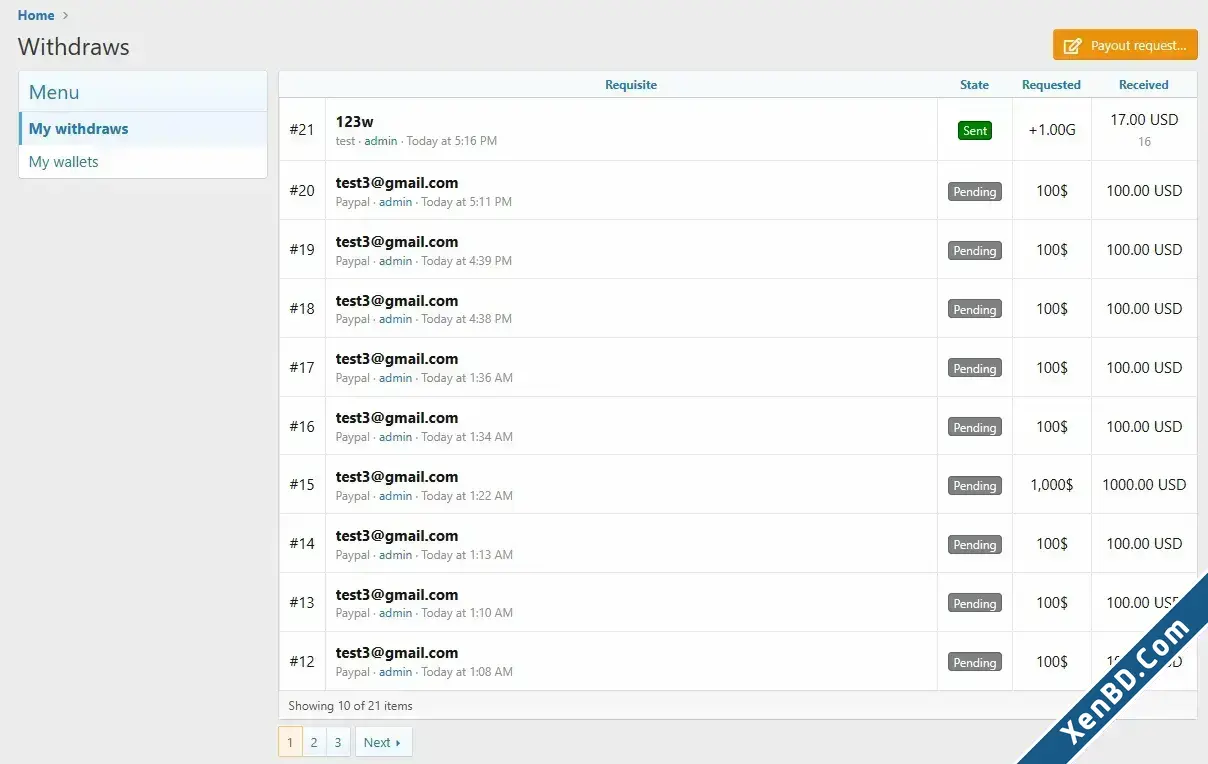Open the 123w requisite in row #21

(354, 121)
